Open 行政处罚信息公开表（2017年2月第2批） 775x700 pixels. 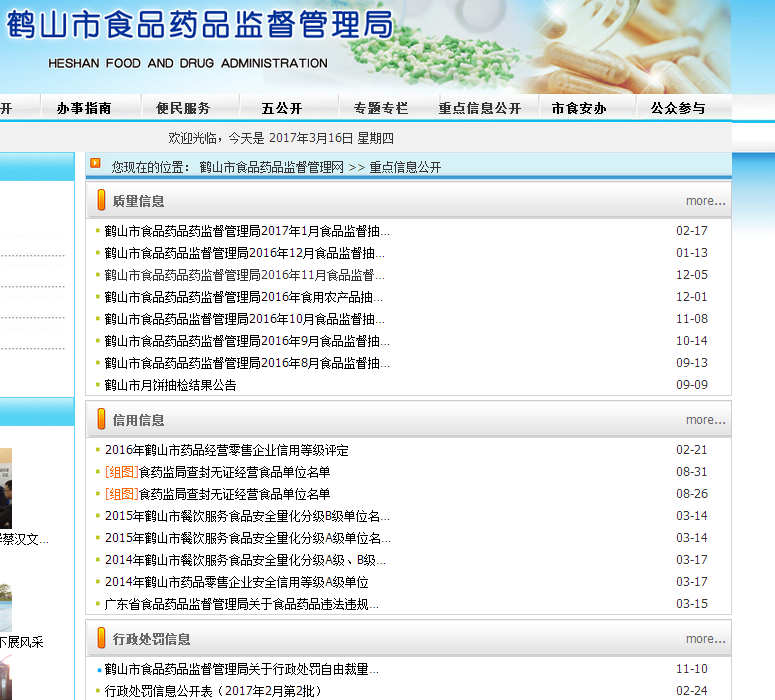point(213,691)
